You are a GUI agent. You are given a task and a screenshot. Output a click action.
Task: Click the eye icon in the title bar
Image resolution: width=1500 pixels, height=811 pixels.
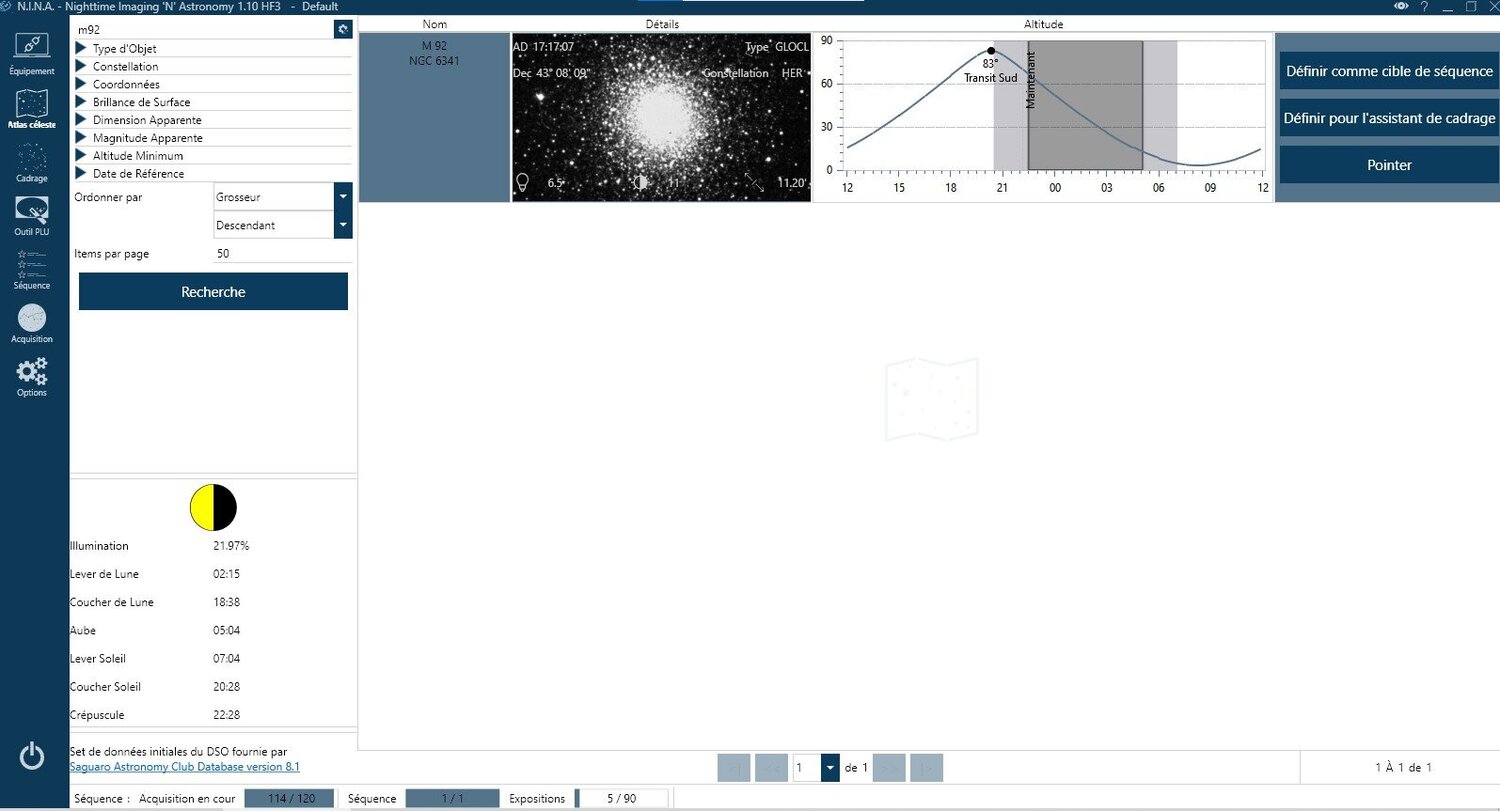pos(1401,7)
